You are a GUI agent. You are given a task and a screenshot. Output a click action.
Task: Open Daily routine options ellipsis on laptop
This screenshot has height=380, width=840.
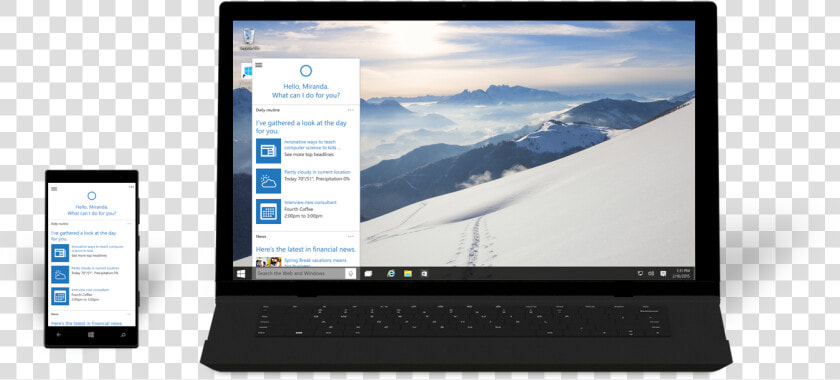350,110
